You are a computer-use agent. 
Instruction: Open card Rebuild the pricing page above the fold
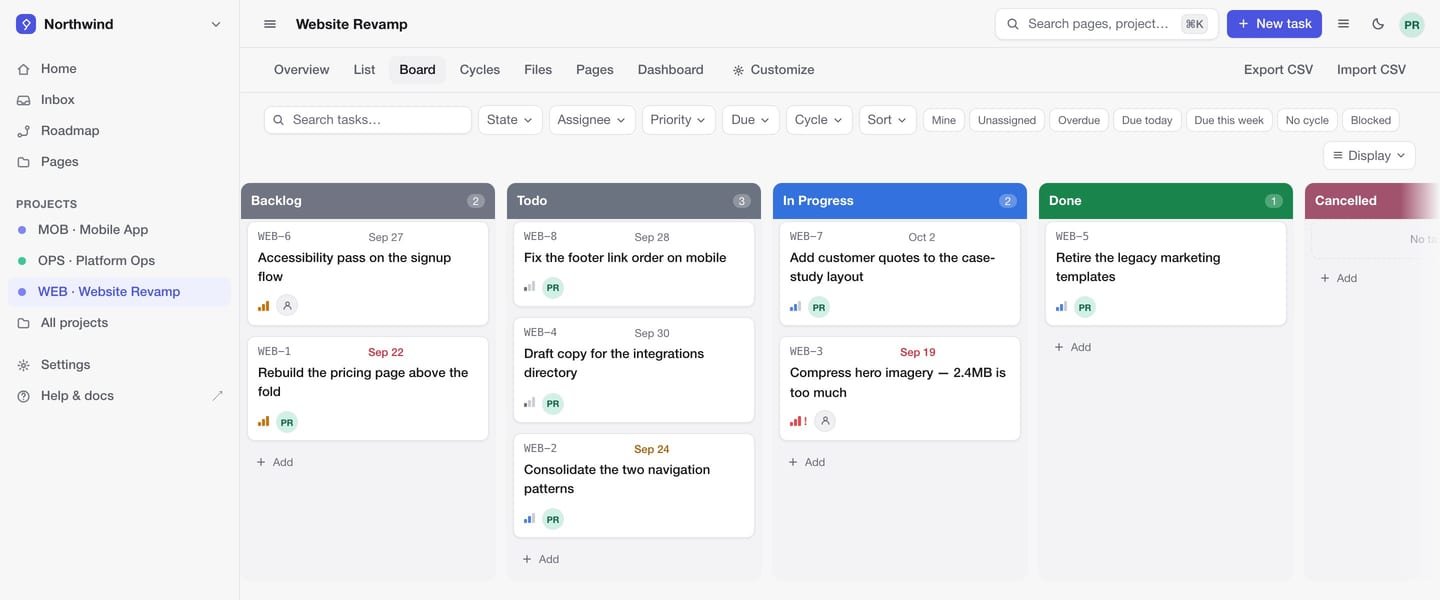(x=368, y=388)
